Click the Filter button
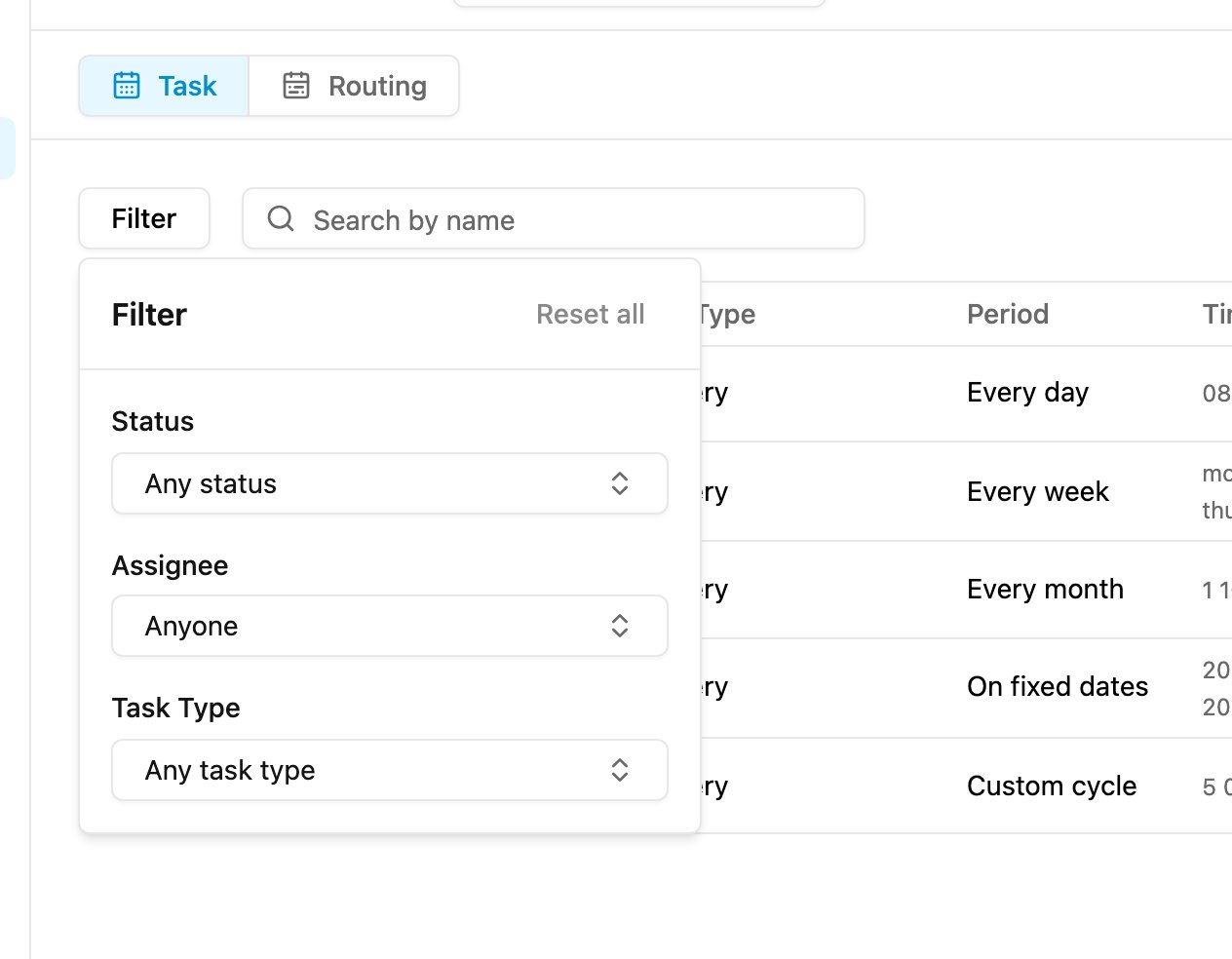Image resolution: width=1232 pixels, height=959 pixels. point(144,218)
